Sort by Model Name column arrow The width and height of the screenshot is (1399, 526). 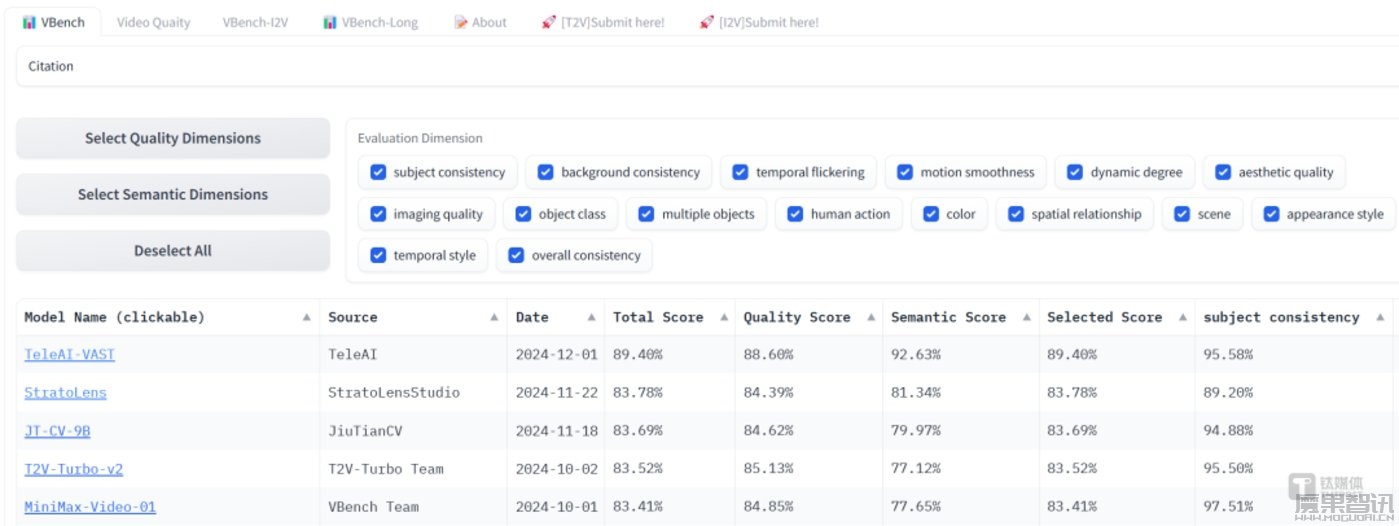(306, 317)
